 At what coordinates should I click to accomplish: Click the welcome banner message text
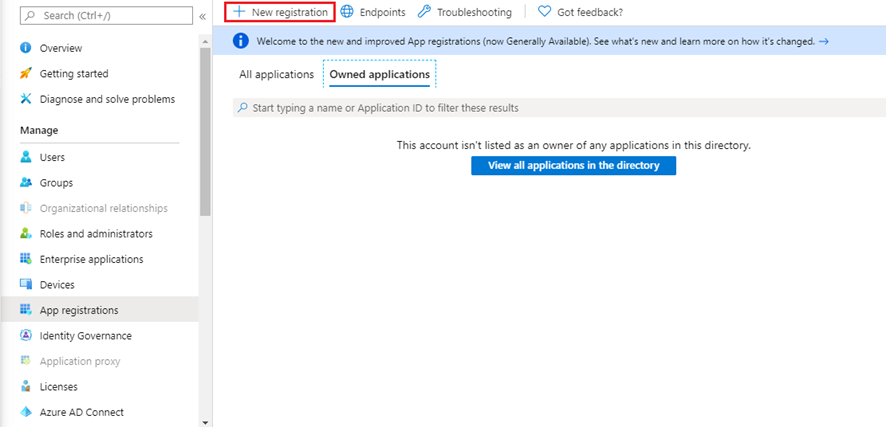click(536, 41)
